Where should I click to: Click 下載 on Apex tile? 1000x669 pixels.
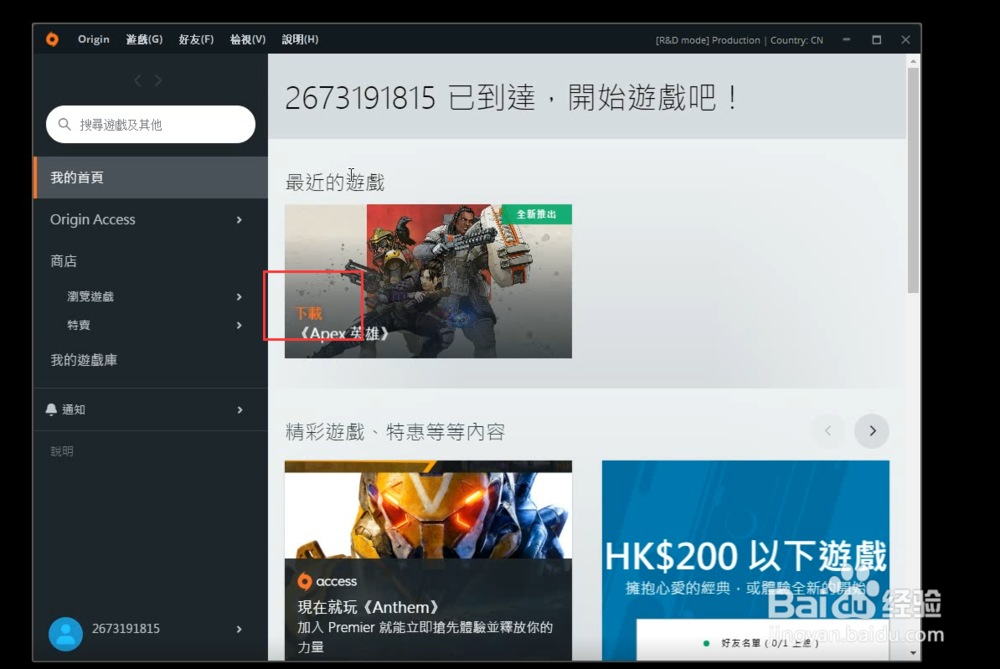[309, 313]
